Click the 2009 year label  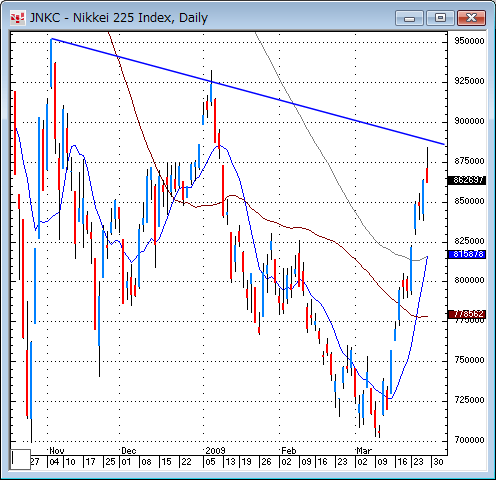[215, 451]
